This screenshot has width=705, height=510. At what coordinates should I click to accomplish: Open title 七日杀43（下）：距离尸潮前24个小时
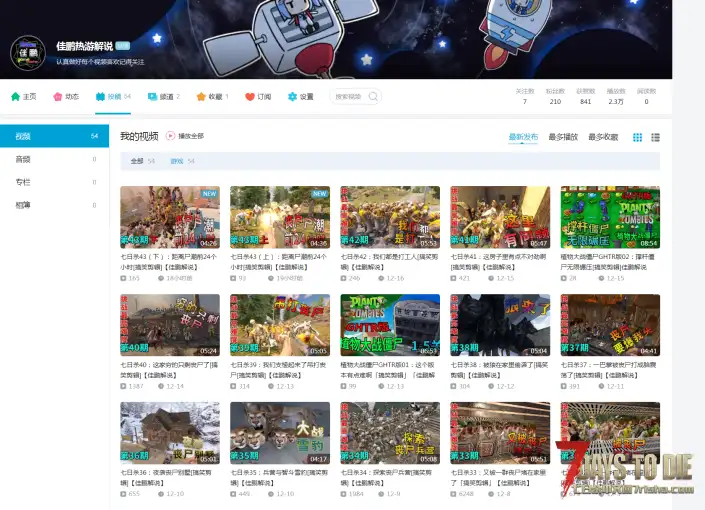coord(169,262)
